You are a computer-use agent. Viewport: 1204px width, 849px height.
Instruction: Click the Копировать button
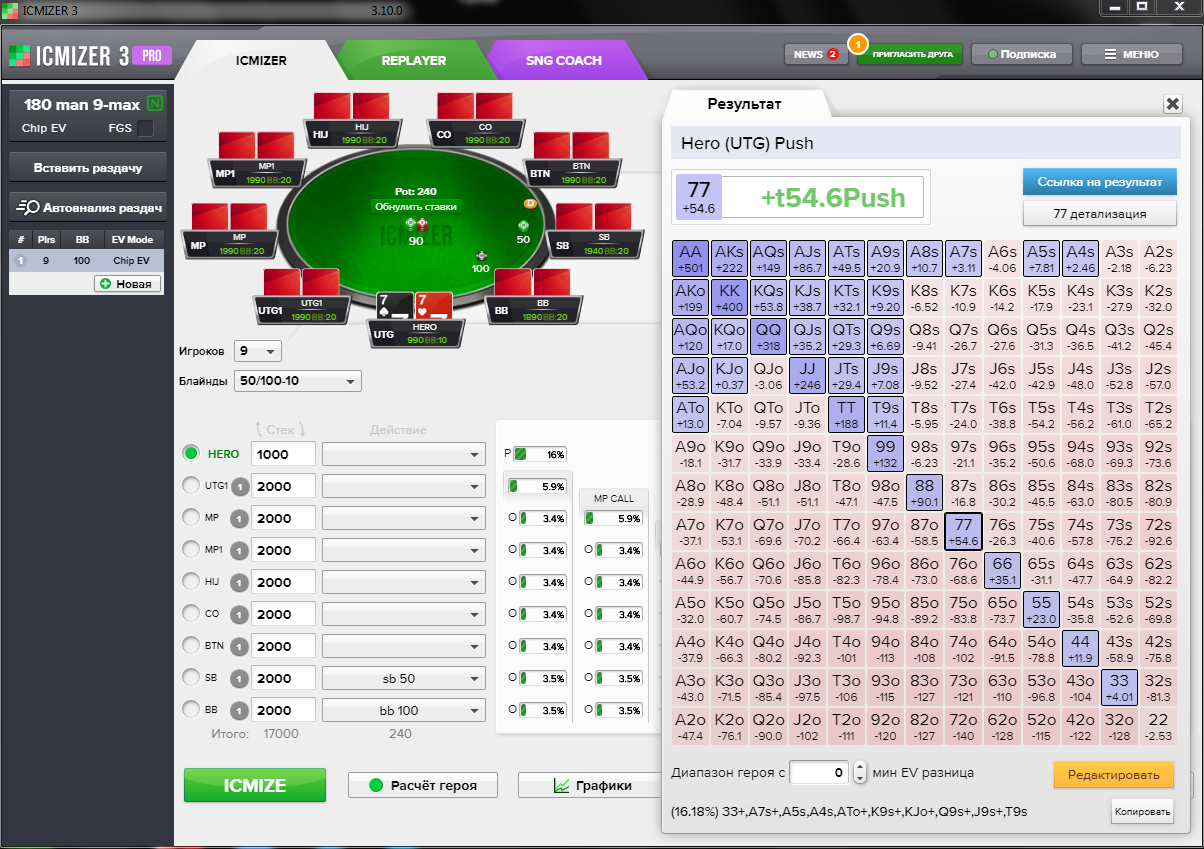click(x=1141, y=811)
